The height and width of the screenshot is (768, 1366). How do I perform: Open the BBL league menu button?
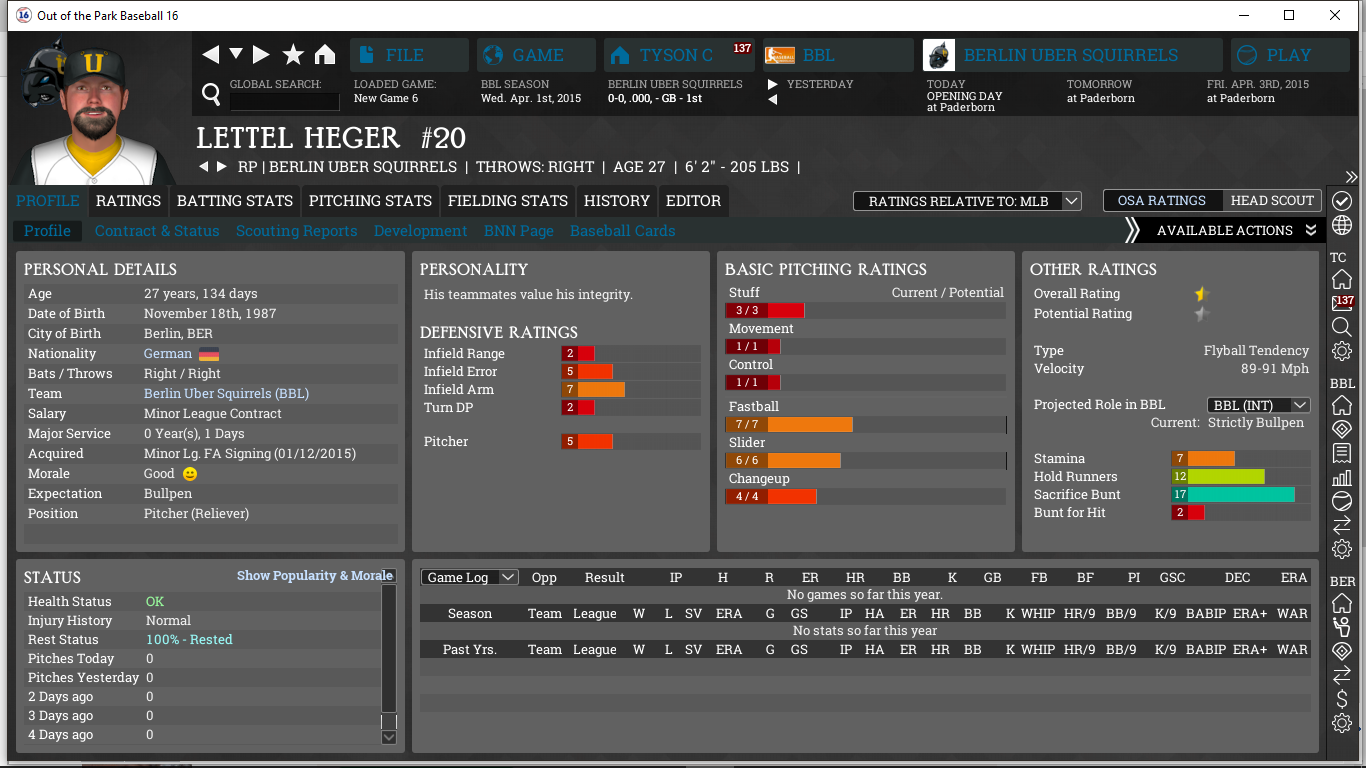click(838, 55)
